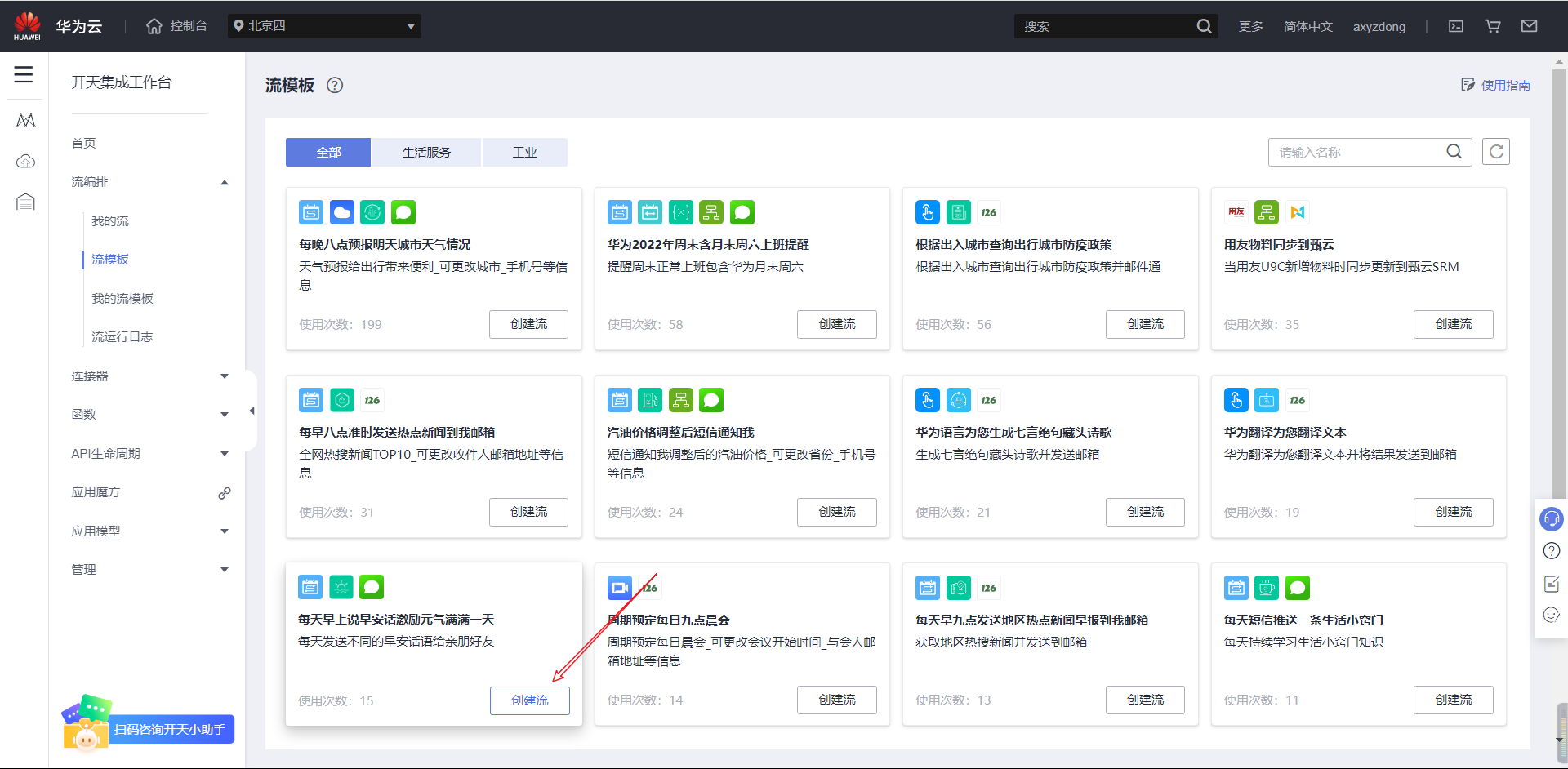Click the touch icon on 华为翻译为您翻译文本 card
Screen dimensions: 1568x769
[x=1236, y=400]
